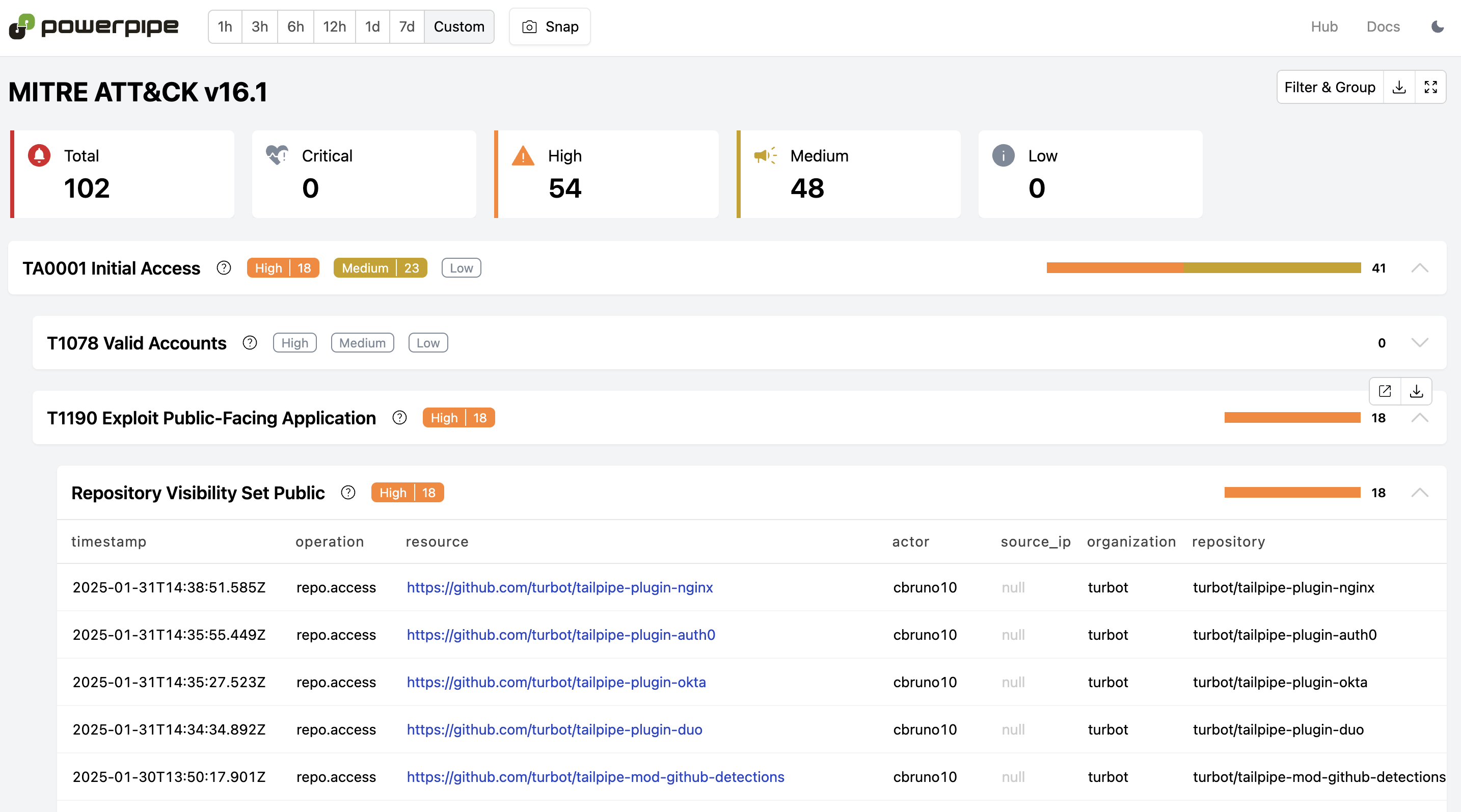Open the T1190 panel in new view

(1385, 391)
